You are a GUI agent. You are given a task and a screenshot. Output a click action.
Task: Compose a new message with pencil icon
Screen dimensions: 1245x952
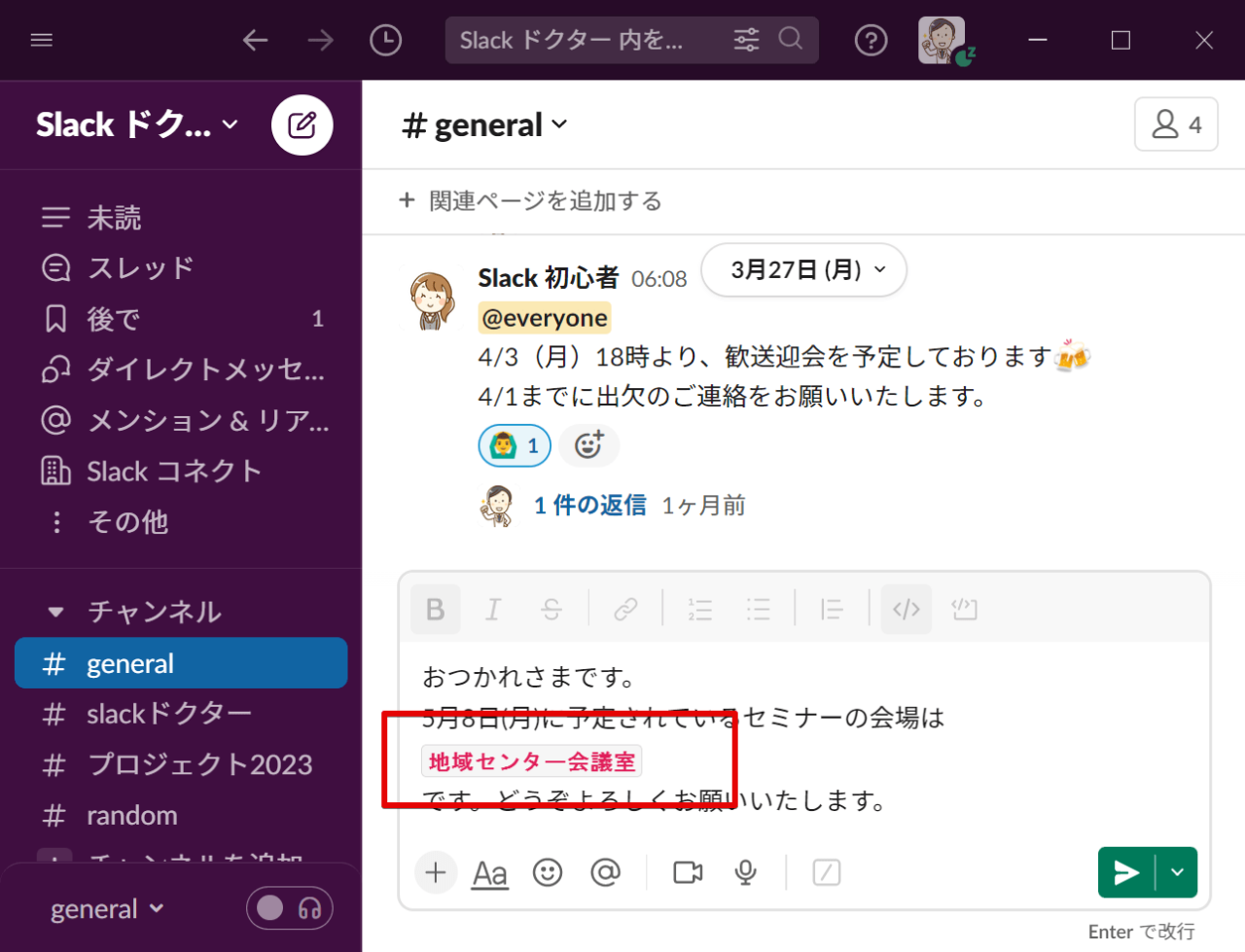pyautogui.click(x=302, y=124)
